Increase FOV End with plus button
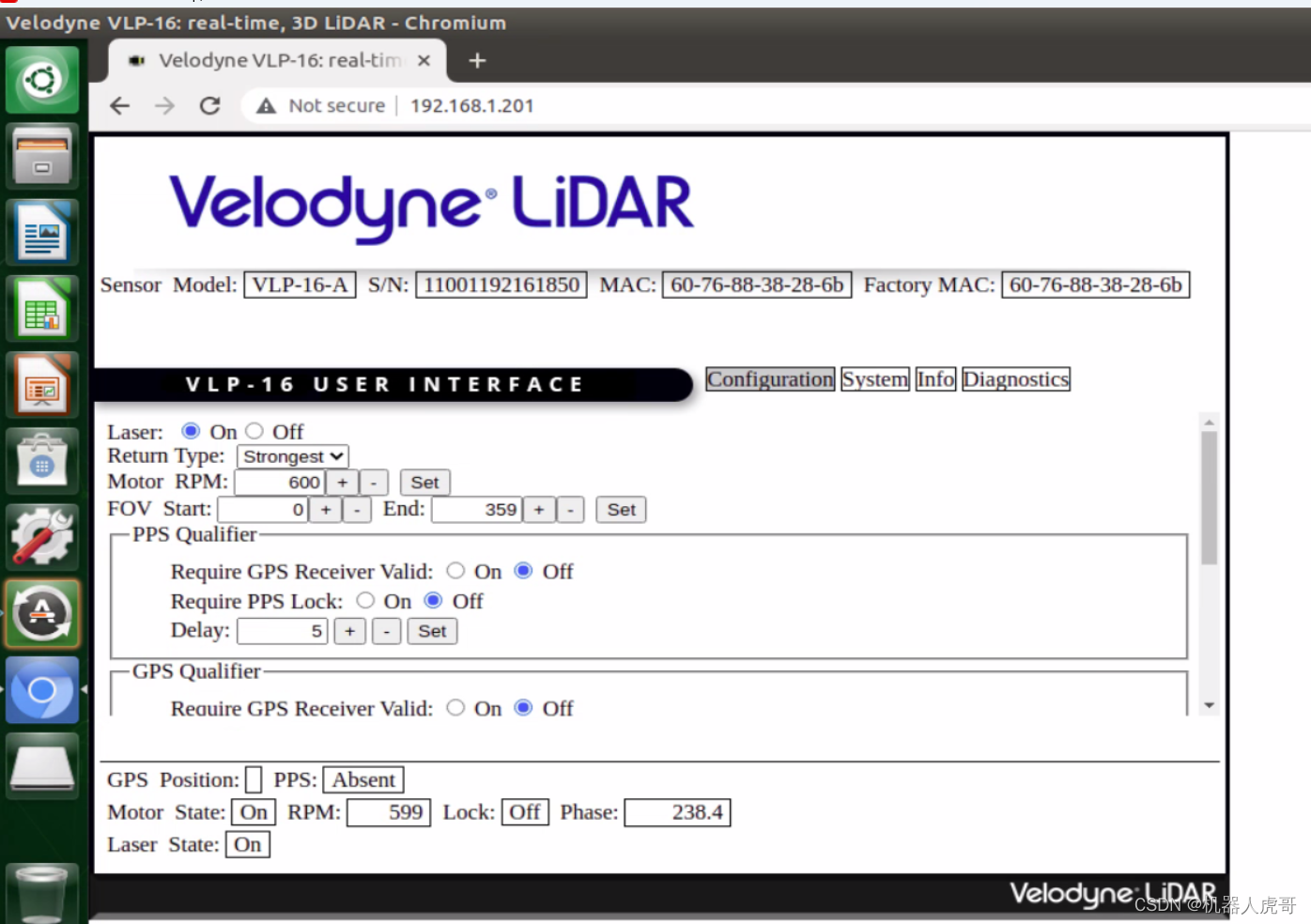1311x924 pixels. 538,510
